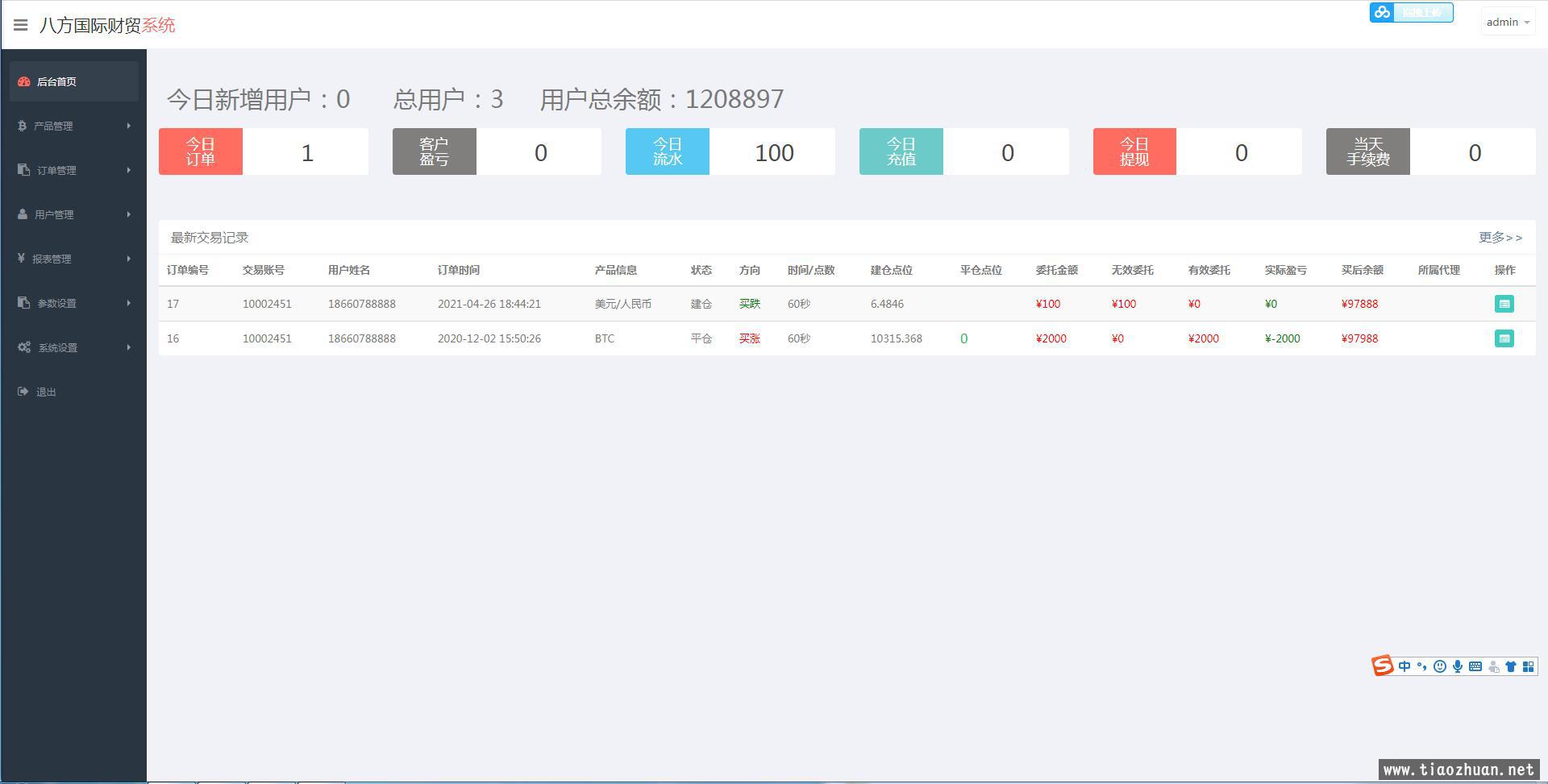Click the blue cloud upload icon
This screenshot has height=784, width=1548.
point(1382,12)
